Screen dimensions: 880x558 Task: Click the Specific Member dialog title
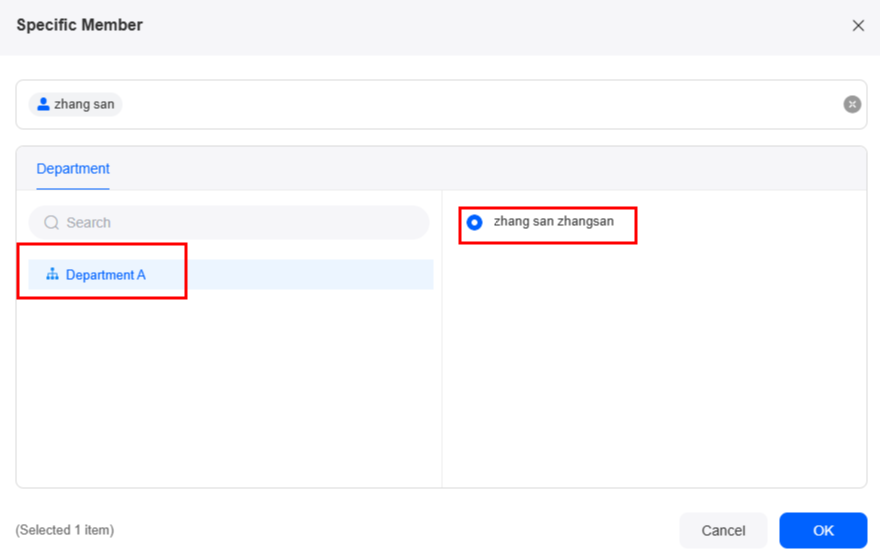(79, 25)
